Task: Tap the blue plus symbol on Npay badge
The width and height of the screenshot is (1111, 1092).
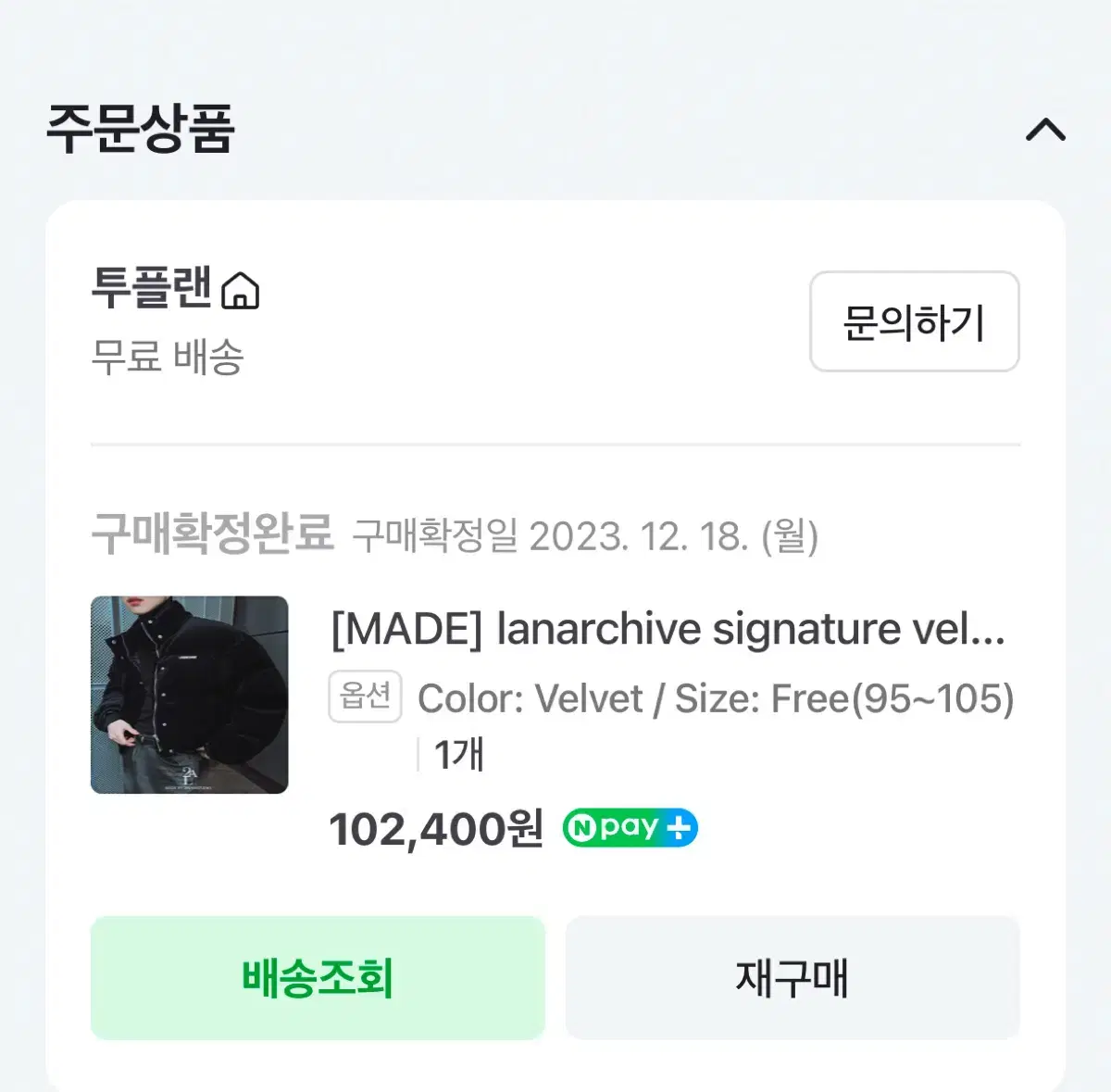Action: pos(679,828)
